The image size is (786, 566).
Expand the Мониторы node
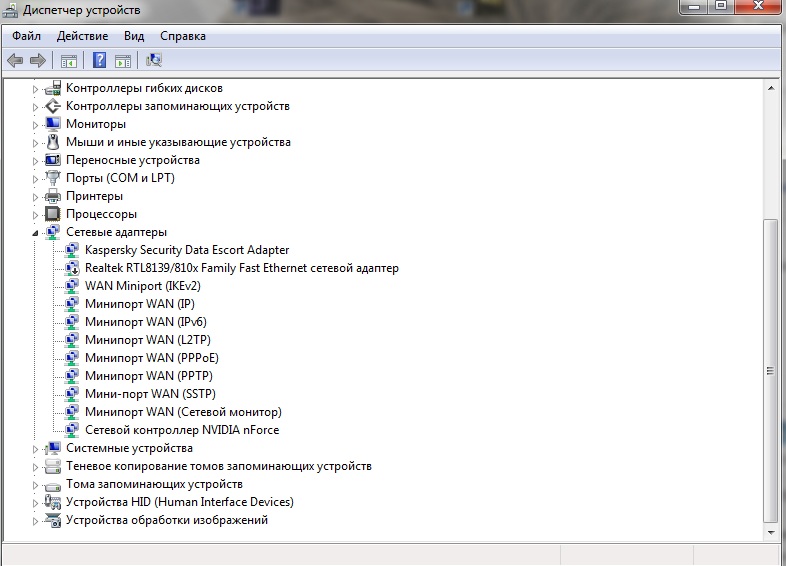coord(35,125)
